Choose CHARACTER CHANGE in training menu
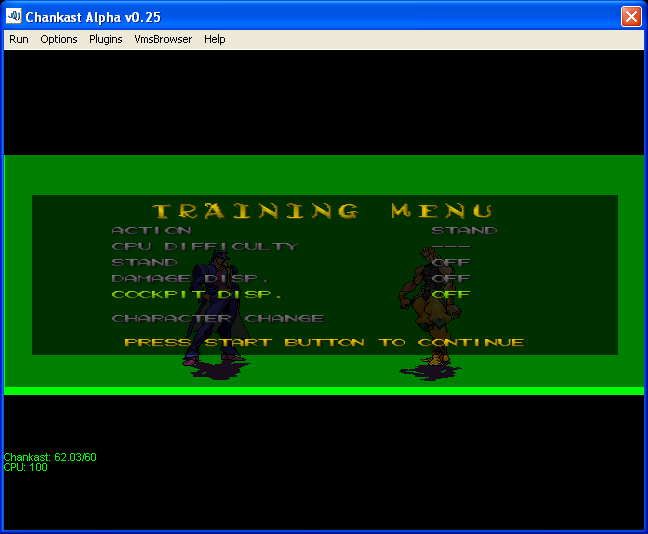The height and width of the screenshot is (534, 648). (218, 319)
